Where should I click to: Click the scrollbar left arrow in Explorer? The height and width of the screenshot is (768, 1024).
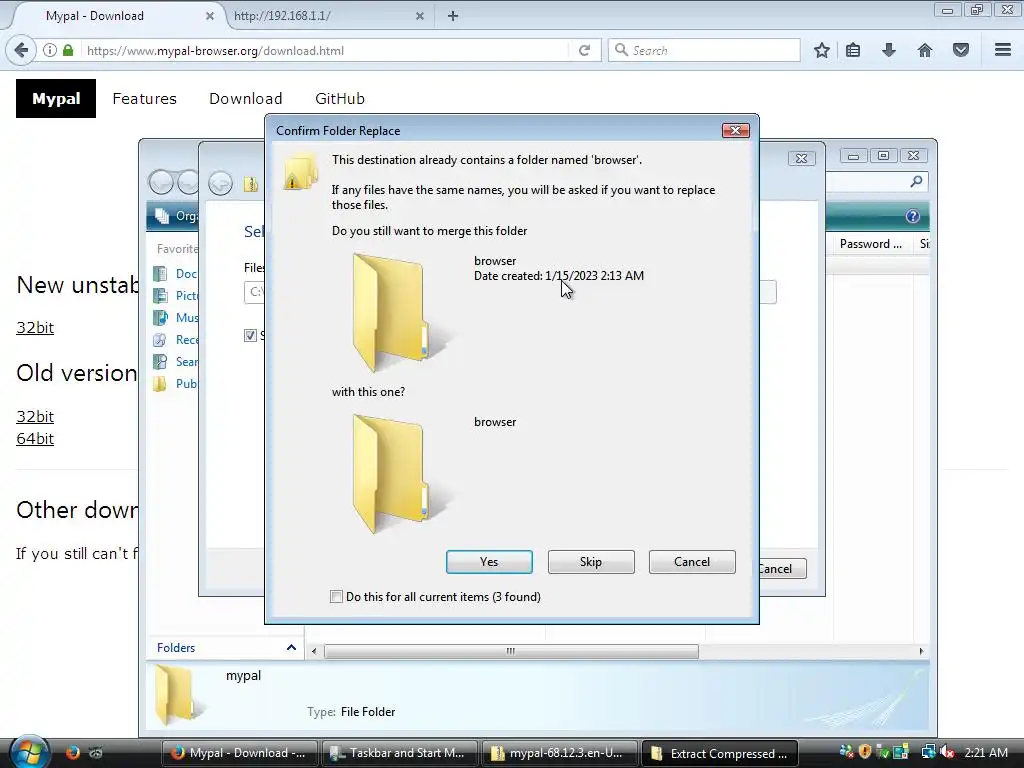[314, 651]
